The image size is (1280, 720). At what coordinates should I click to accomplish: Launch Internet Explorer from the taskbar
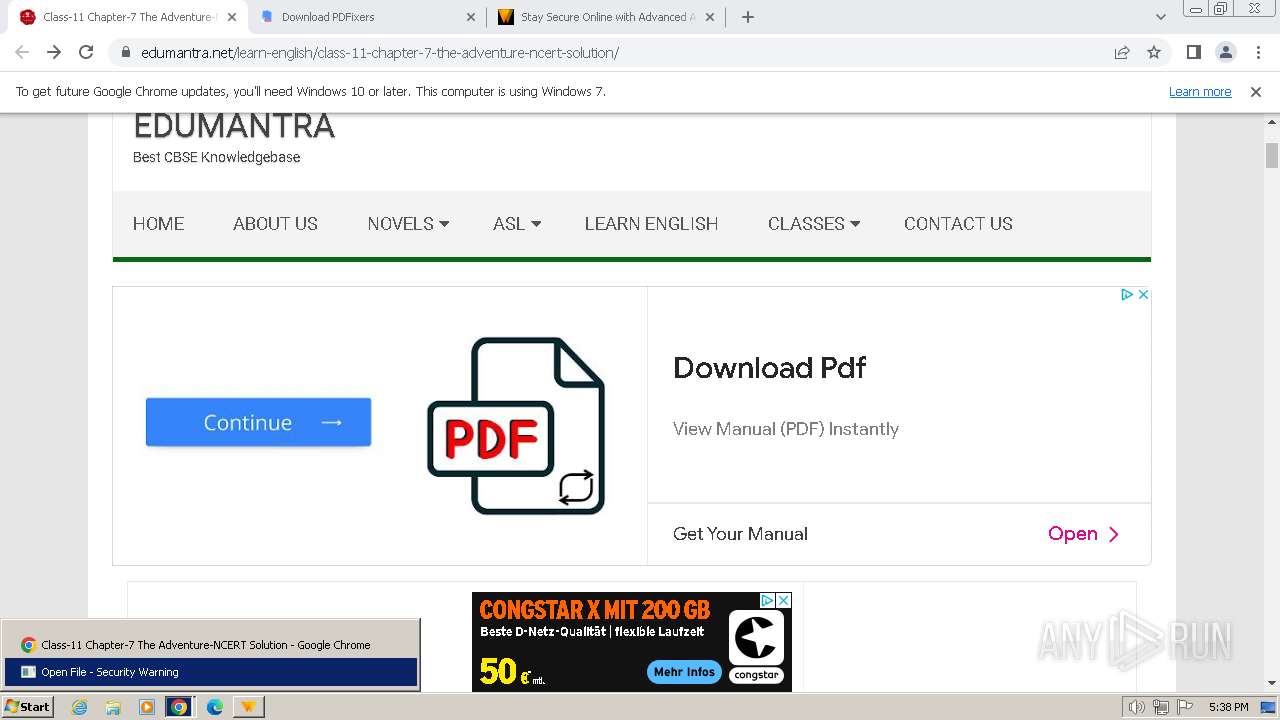pyautogui.click(x=80, y=707)
